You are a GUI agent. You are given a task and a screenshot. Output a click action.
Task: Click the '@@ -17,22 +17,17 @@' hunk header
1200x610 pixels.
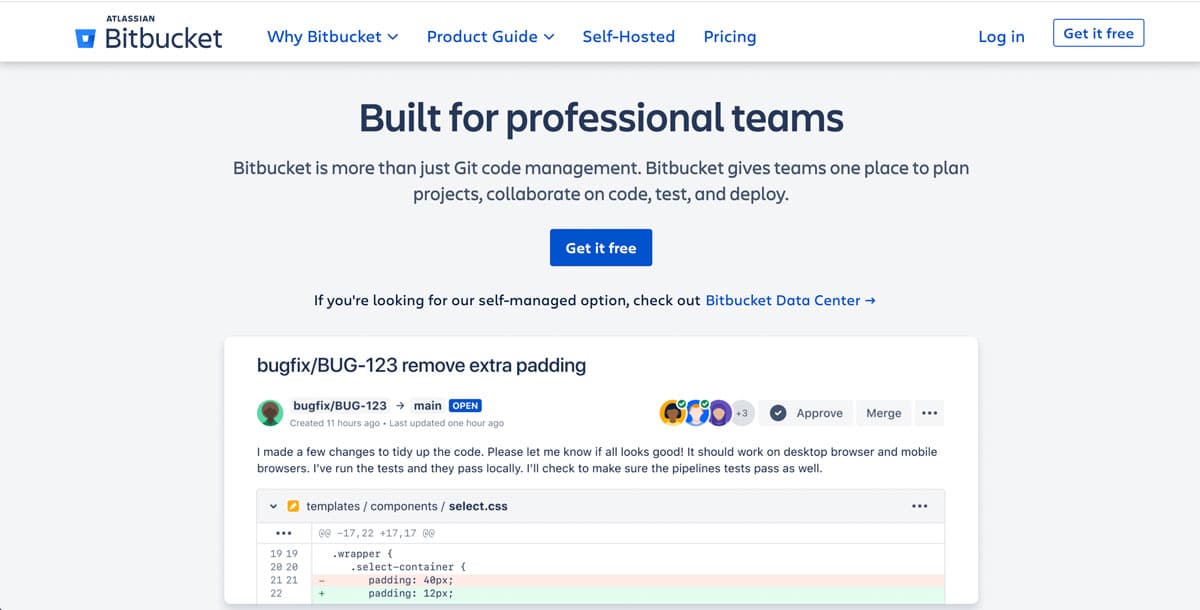tap(376, 534)
